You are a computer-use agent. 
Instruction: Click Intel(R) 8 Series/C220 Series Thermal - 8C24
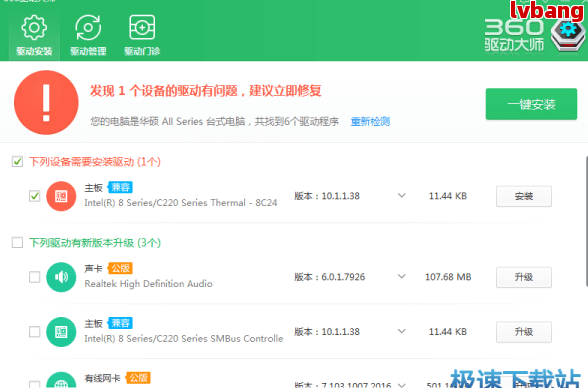[x=181, y=203]
